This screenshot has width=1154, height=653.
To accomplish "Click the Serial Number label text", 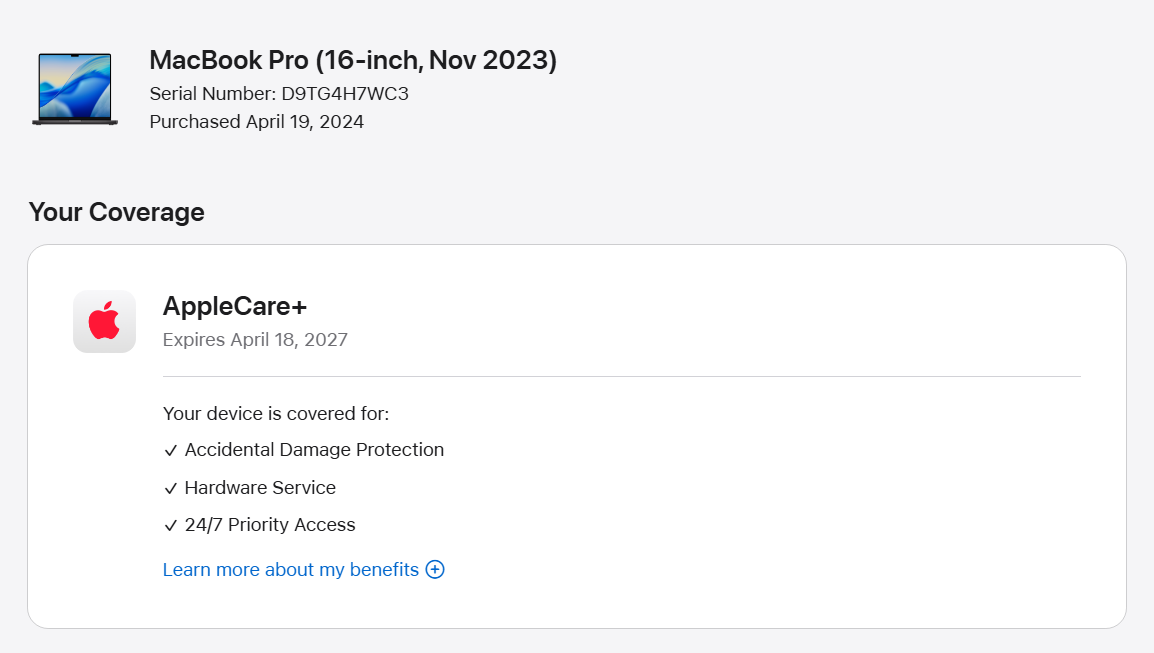I will tap(213, 94).
